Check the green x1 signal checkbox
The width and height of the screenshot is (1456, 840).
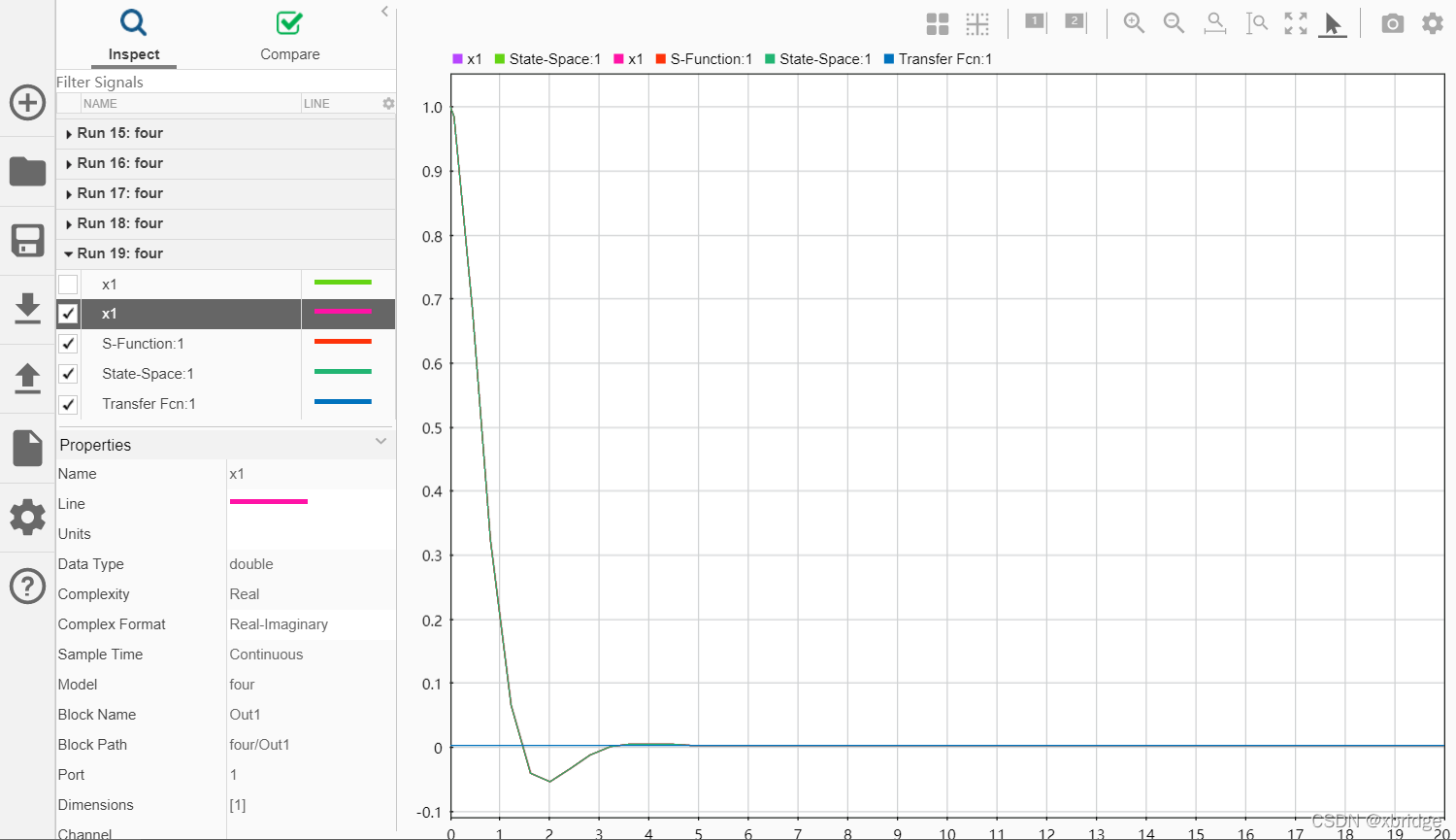click(68, 285)
